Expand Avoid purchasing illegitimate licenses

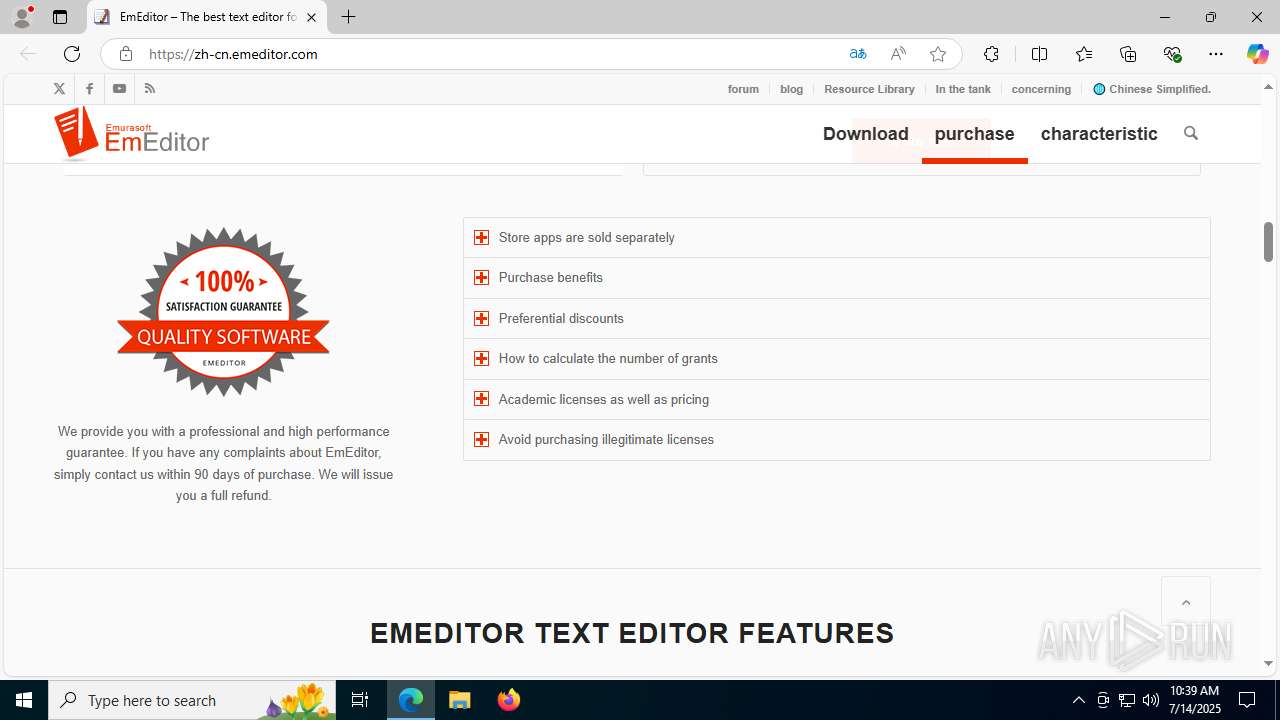coord(837,440)
